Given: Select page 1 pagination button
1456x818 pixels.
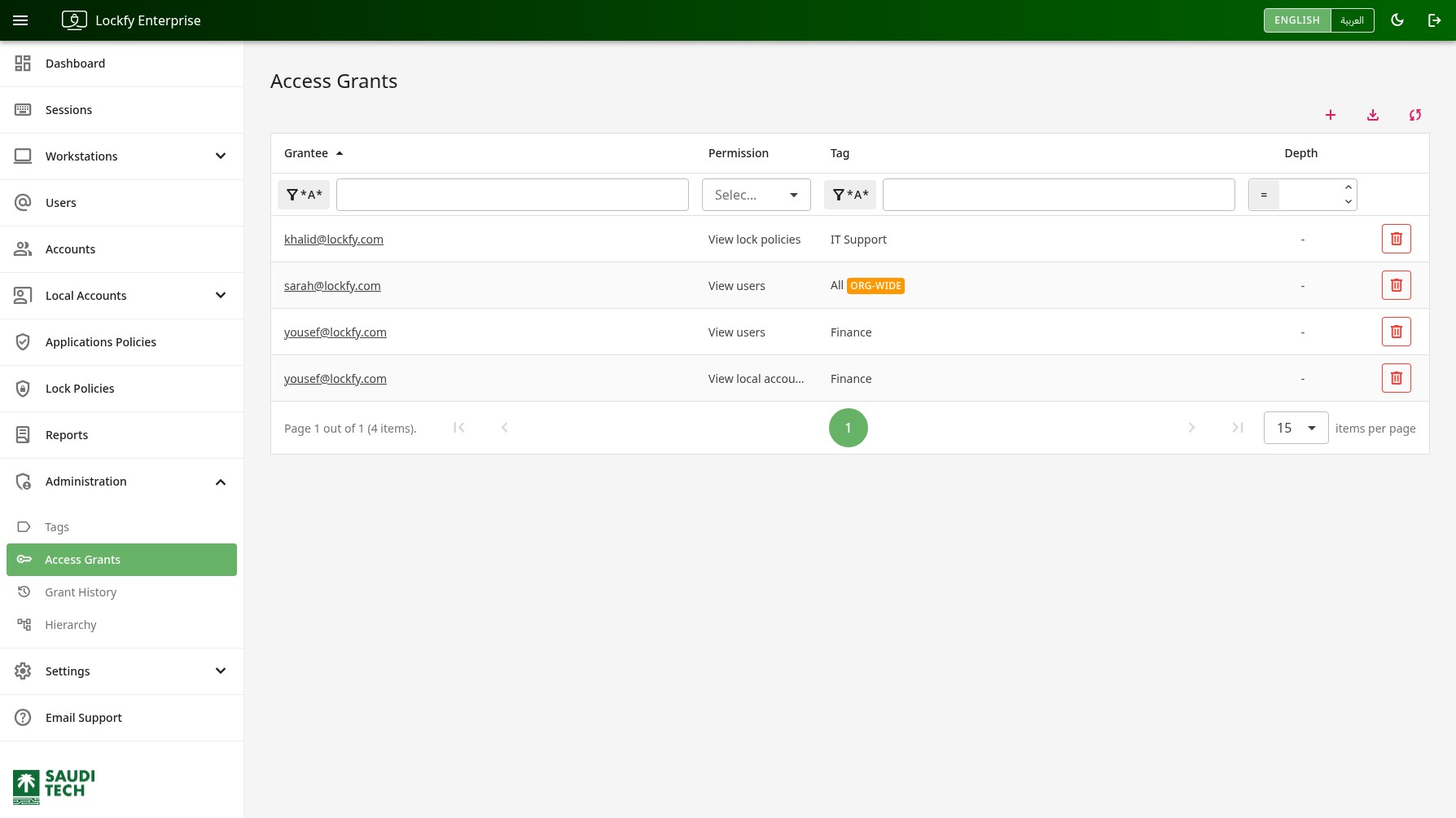Looking at the screenshot, I should pyautogui.click(x=849, y=428).
